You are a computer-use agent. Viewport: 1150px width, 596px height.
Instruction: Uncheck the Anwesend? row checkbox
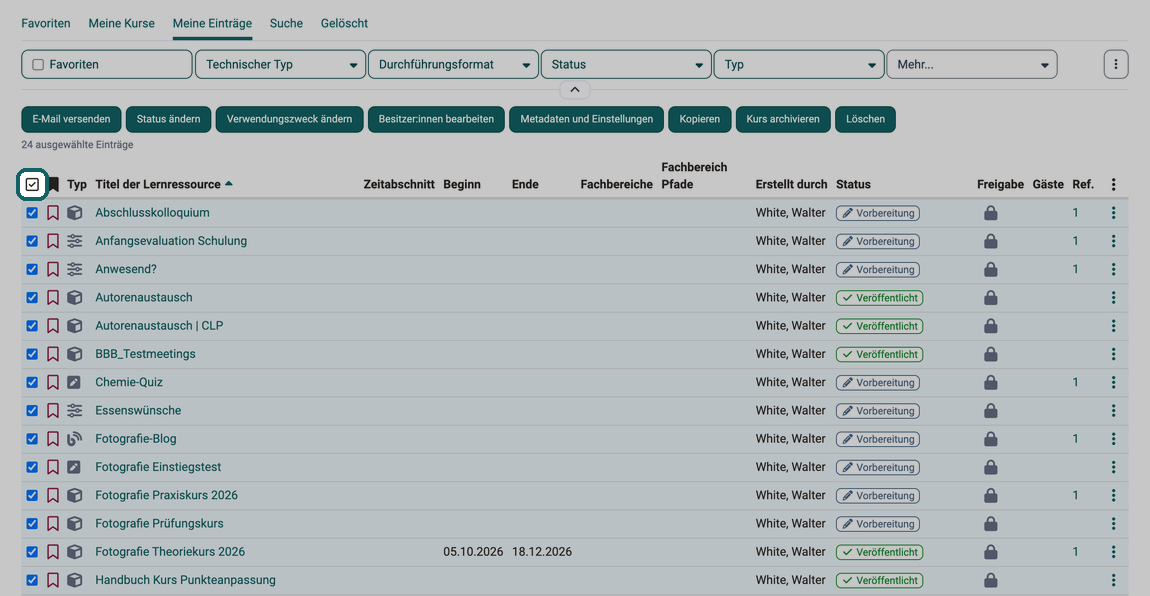[32, 269]
